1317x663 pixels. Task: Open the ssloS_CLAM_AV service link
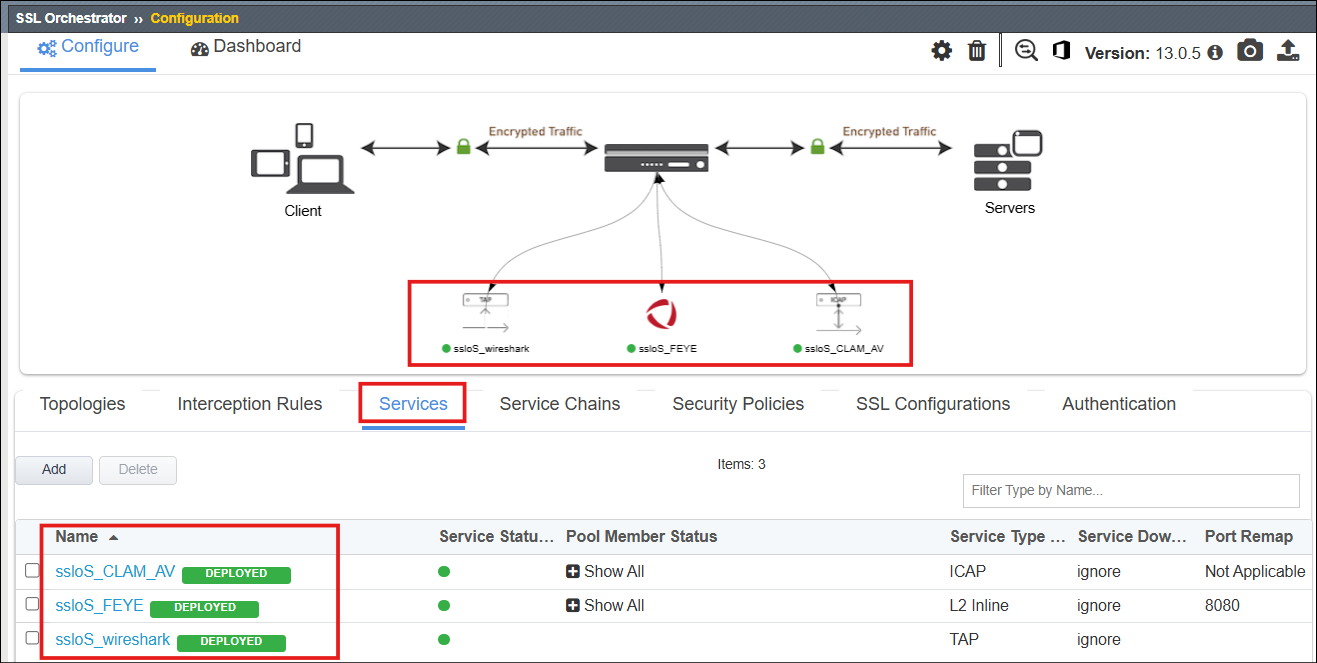point(115,572)
